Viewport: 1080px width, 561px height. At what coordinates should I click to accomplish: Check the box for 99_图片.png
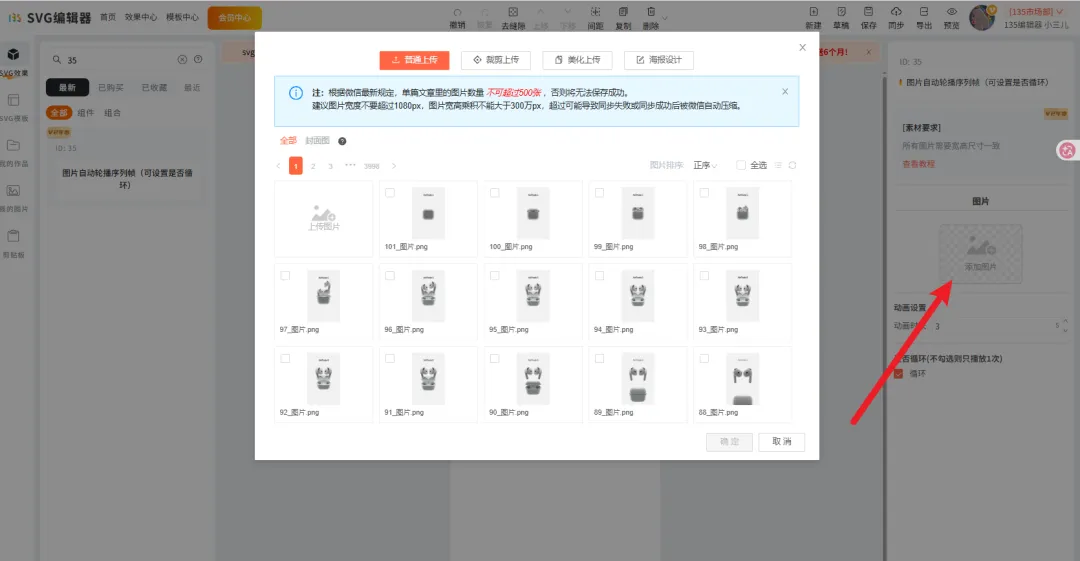599,193
